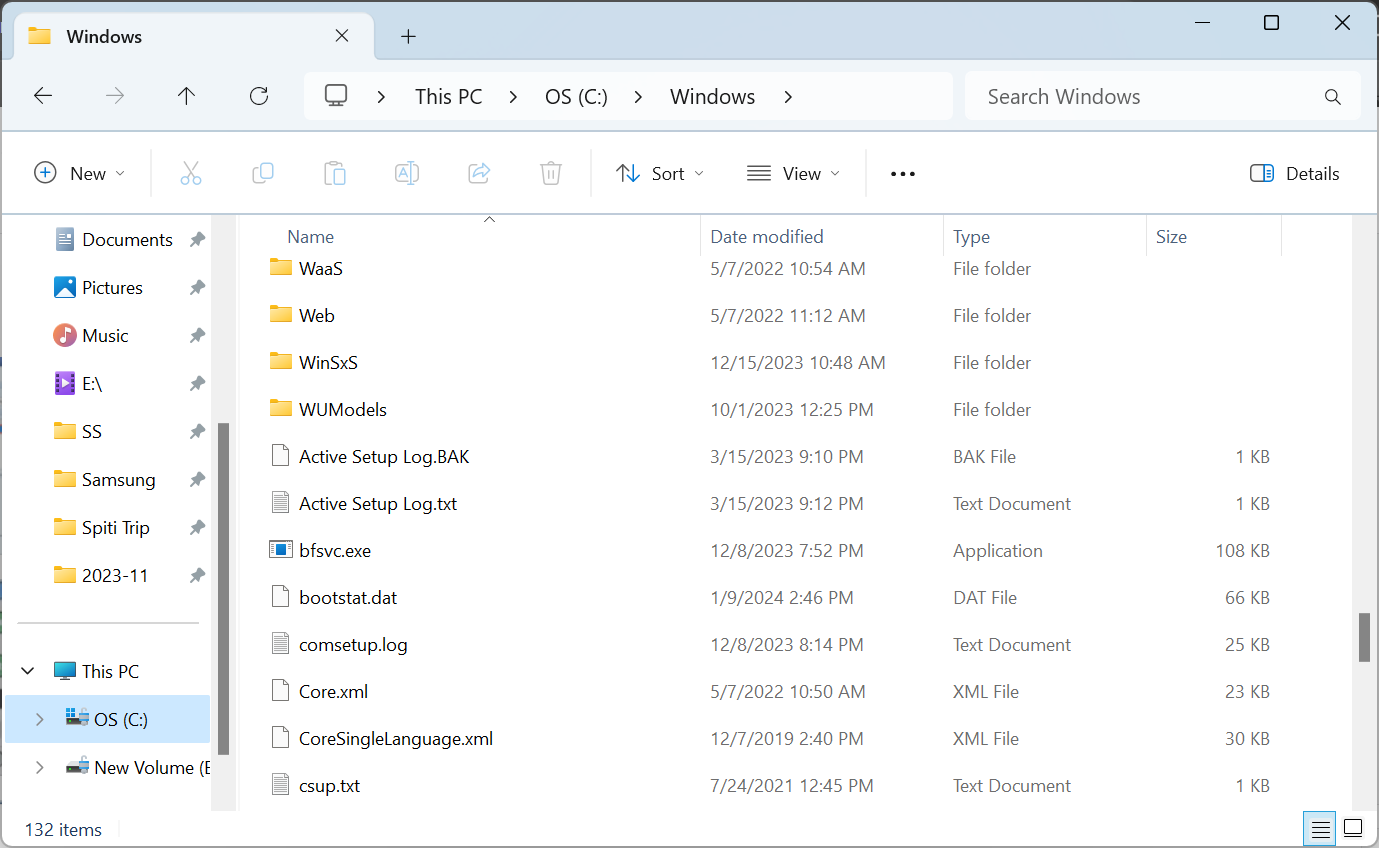Switch to details list view icon
The width and height of the screenshot is (1379, 848).
click(1321, 829)
